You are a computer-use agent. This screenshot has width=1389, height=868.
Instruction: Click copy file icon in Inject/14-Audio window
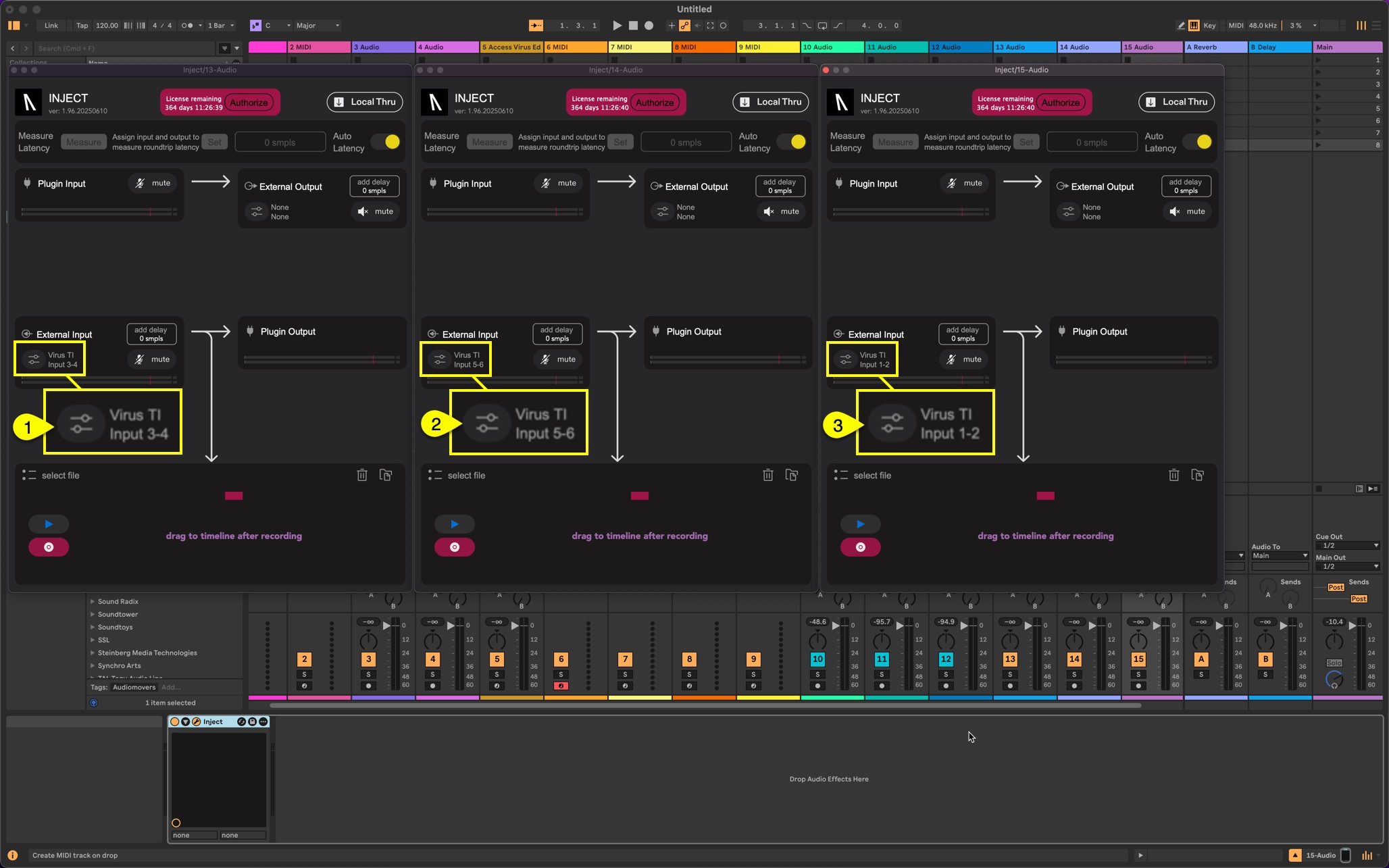click(x=792, y=476)
